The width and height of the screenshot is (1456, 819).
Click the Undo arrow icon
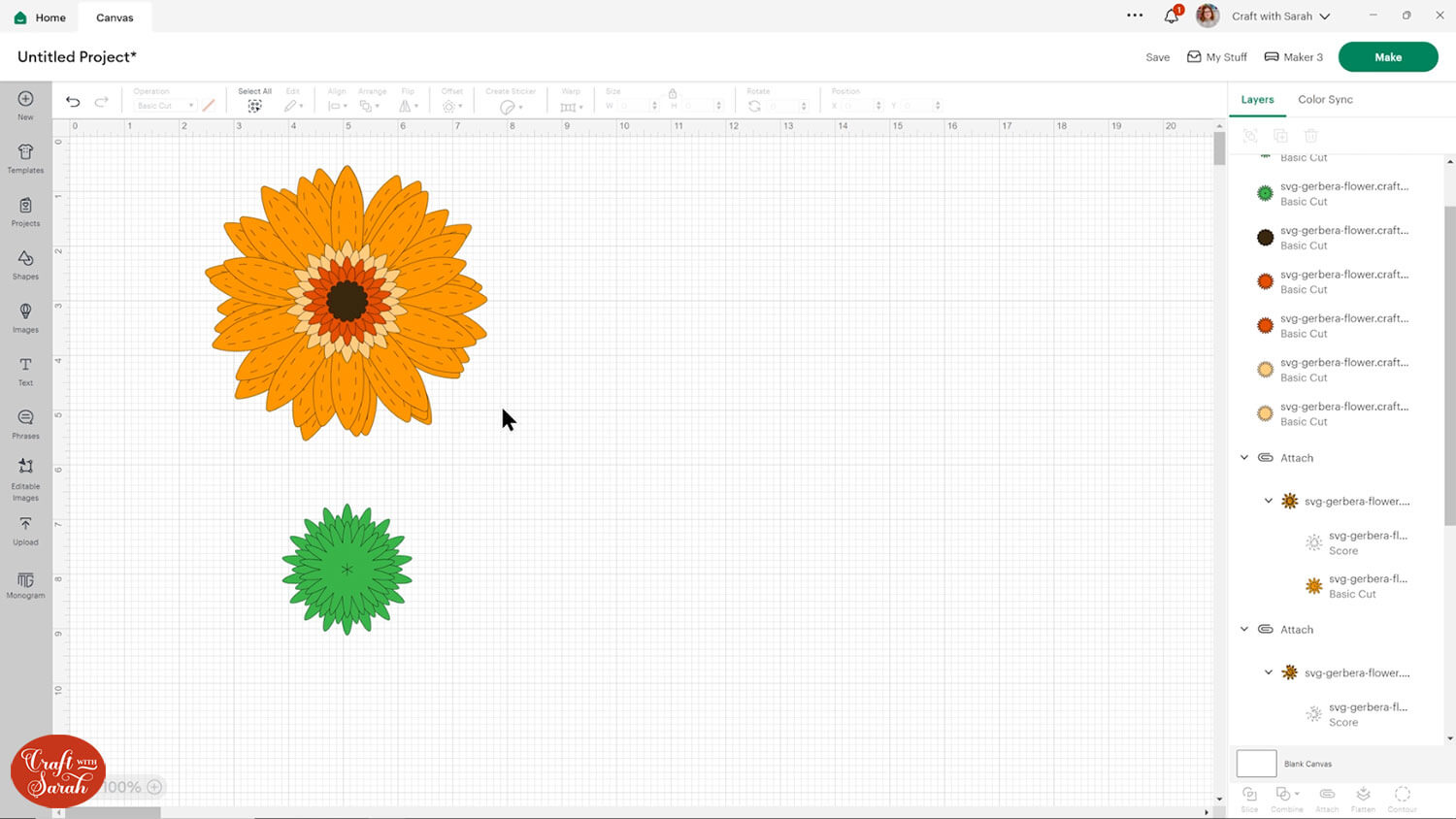(73, 102)
